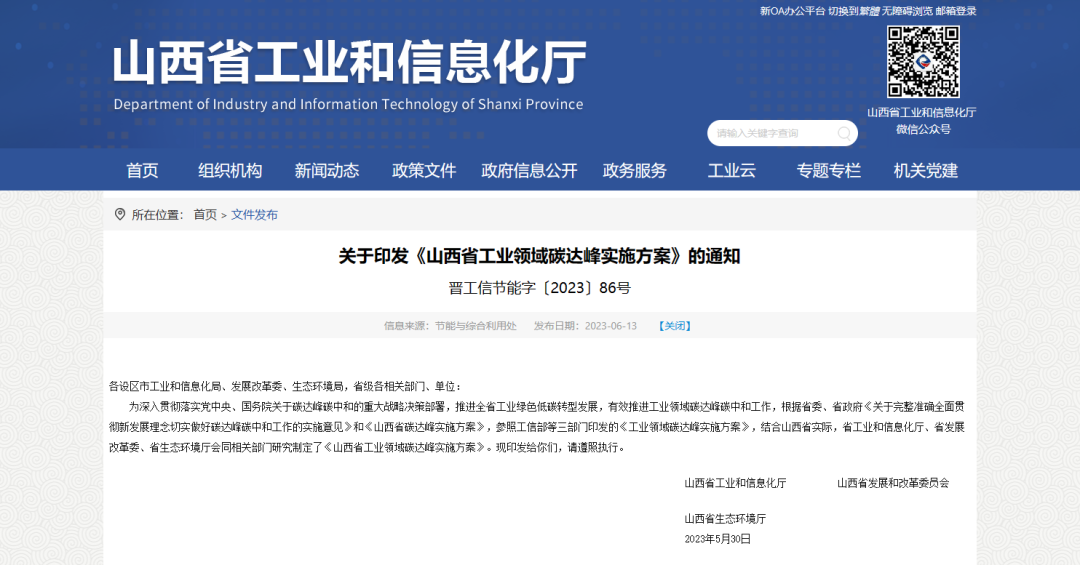Enable 无障碍浏览 accessibility mode
The image size is (1080, 565).
[x=907, y=11]
